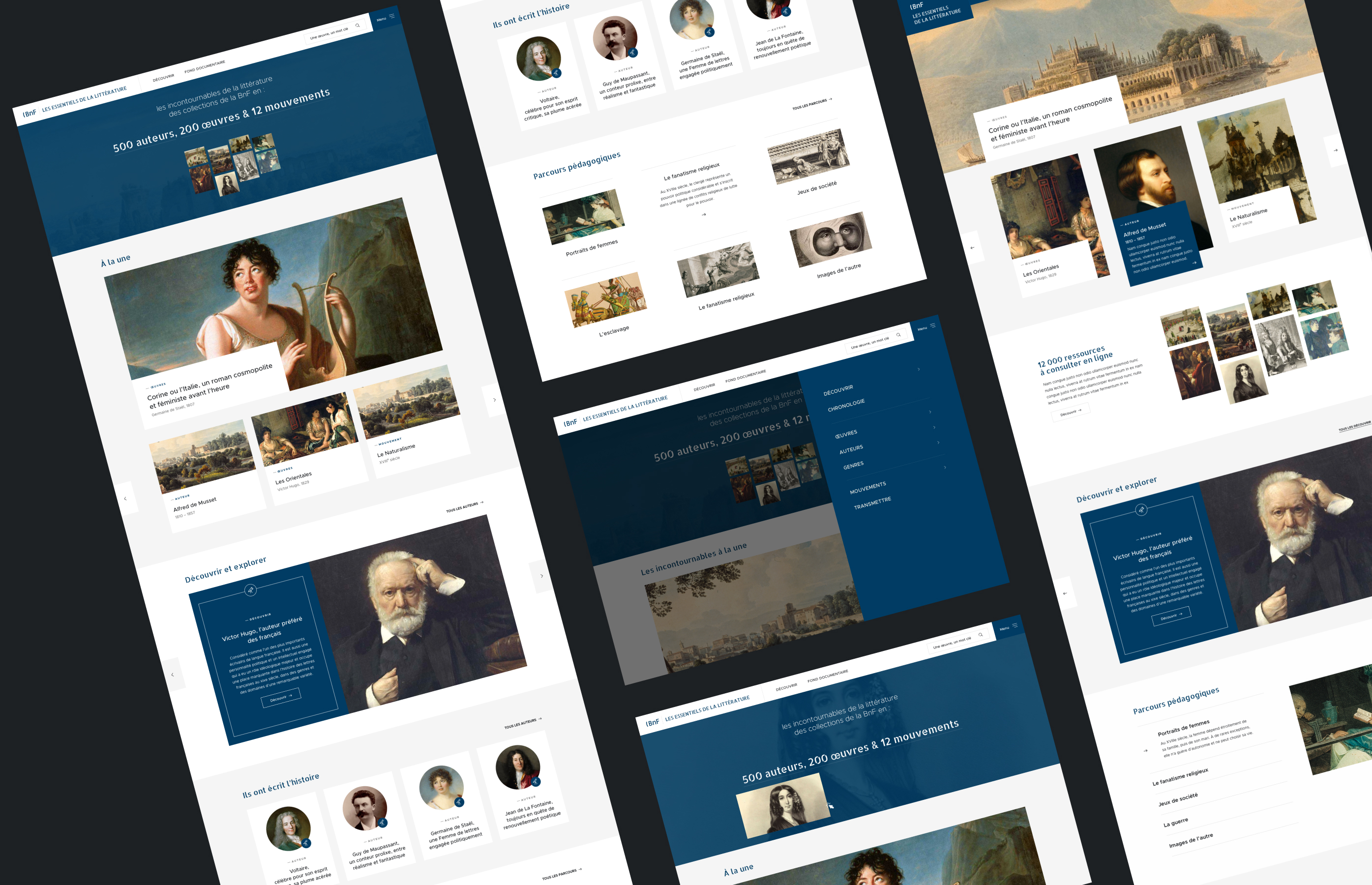Click telescope icon atop Victor Hugo card, left mockup
This screenshot has width=1372, height=885.
tap(250, 590)
